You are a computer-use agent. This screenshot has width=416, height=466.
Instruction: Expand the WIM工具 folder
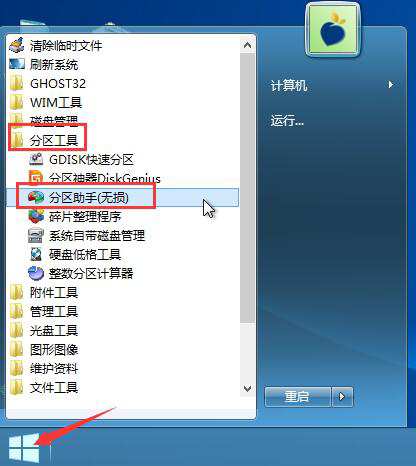coord(46,102)
